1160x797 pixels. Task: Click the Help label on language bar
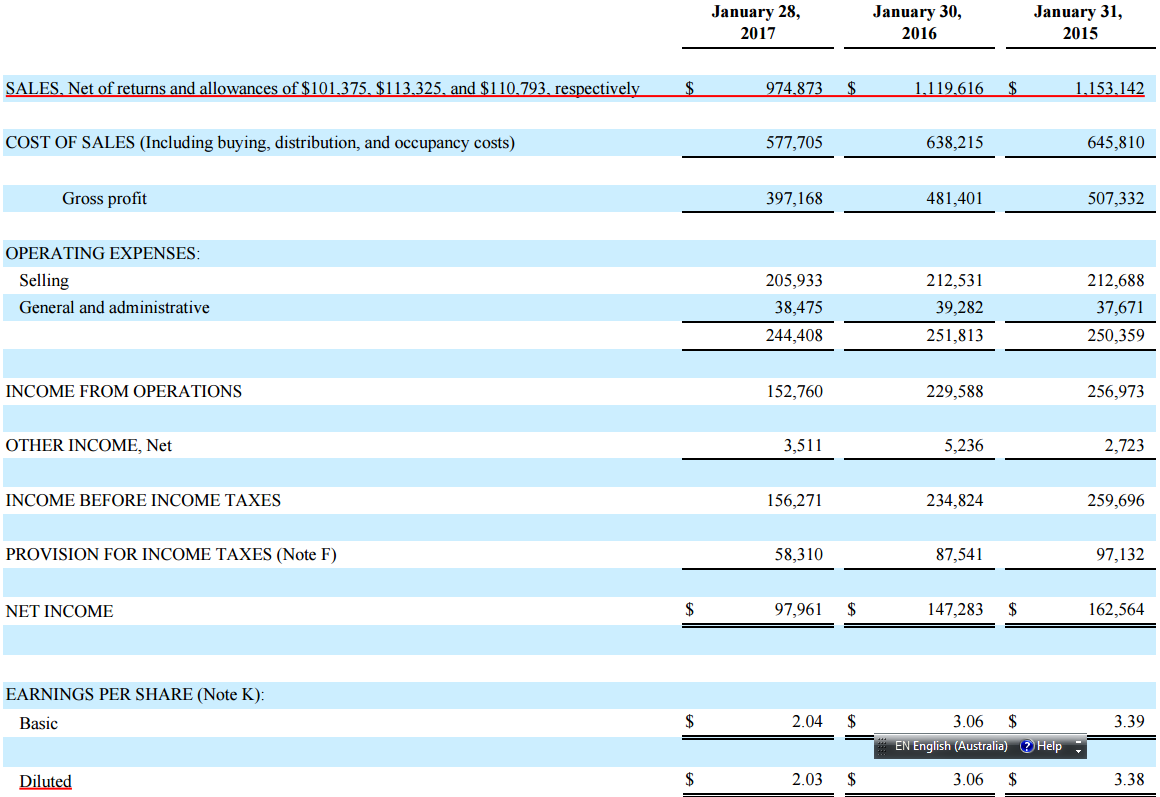[x=1049, y=746]
